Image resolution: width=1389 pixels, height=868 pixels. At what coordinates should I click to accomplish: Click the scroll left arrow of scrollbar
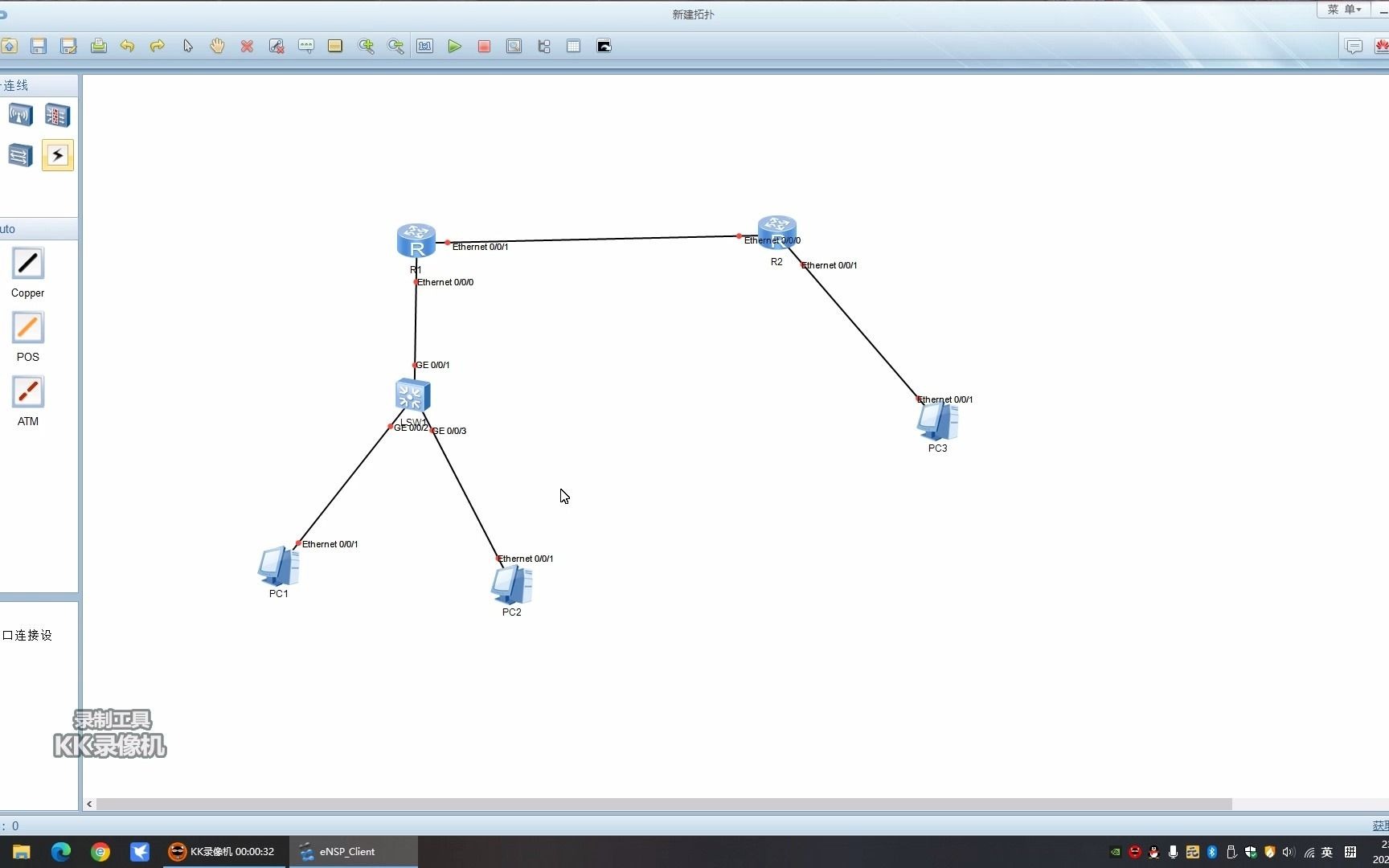[x=89, y=805]
